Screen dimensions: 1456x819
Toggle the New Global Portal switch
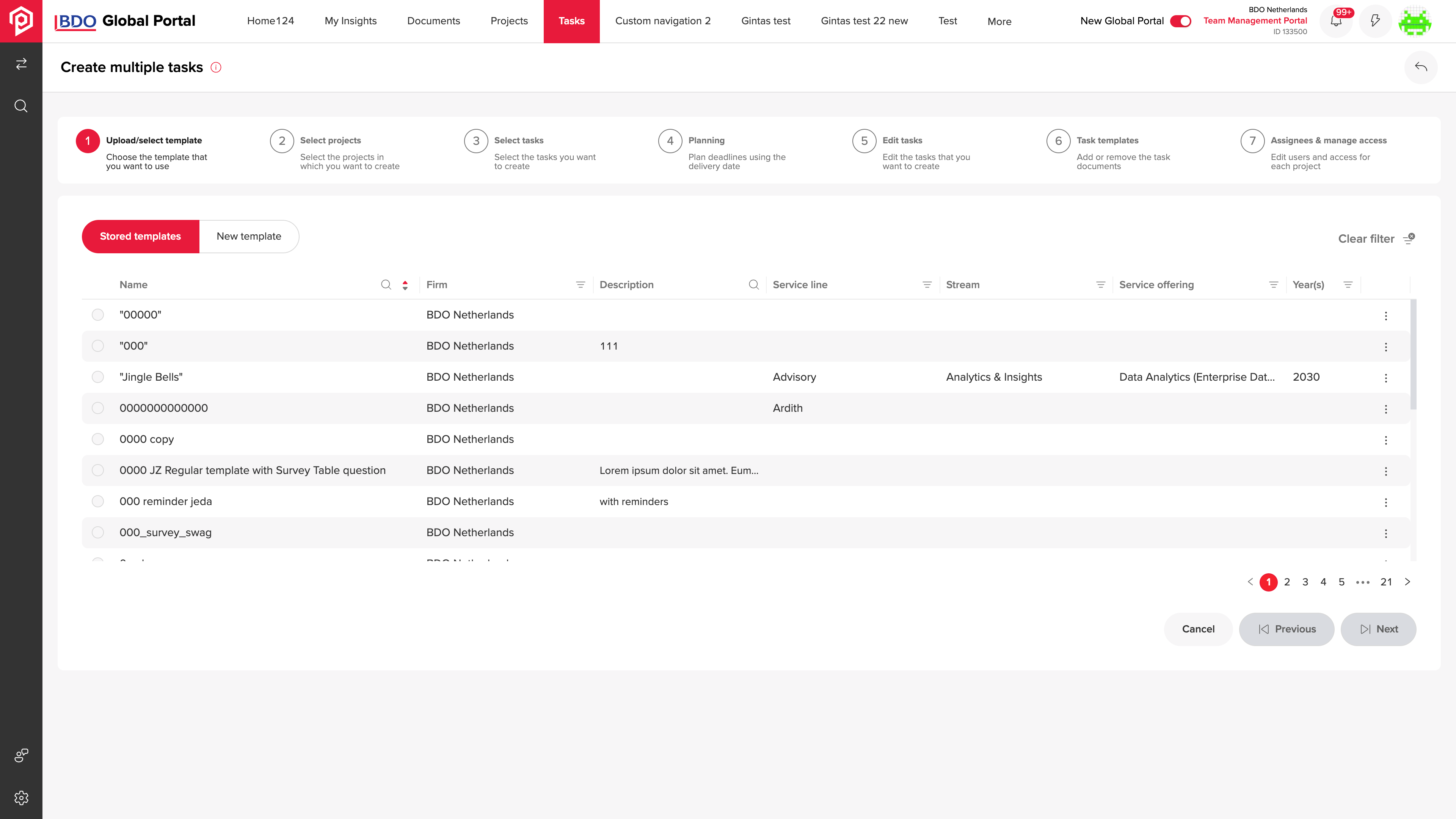(1181, 21)
